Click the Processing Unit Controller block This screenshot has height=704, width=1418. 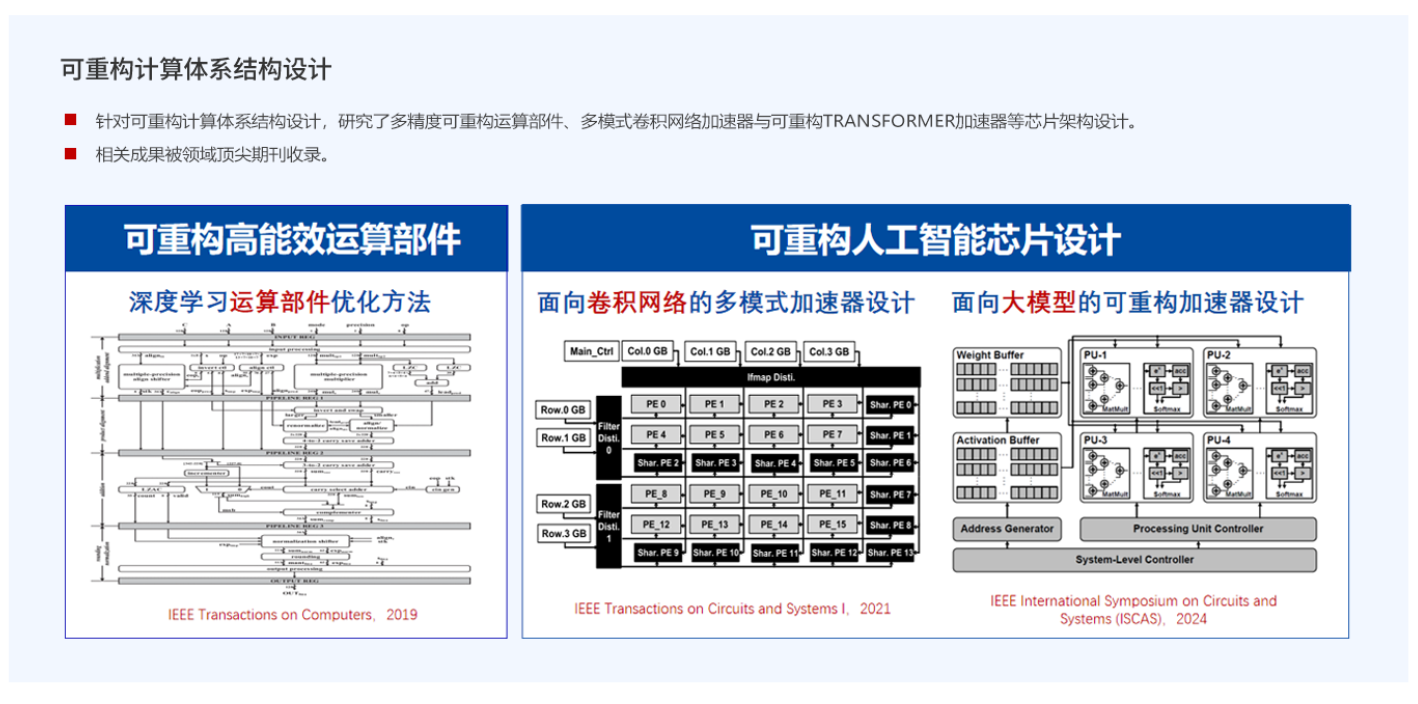coord(1197,529)
